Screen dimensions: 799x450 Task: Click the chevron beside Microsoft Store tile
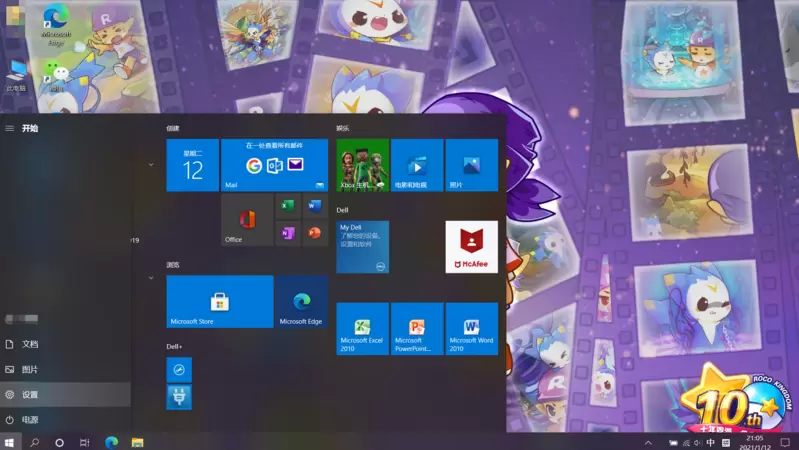[151, 278]
